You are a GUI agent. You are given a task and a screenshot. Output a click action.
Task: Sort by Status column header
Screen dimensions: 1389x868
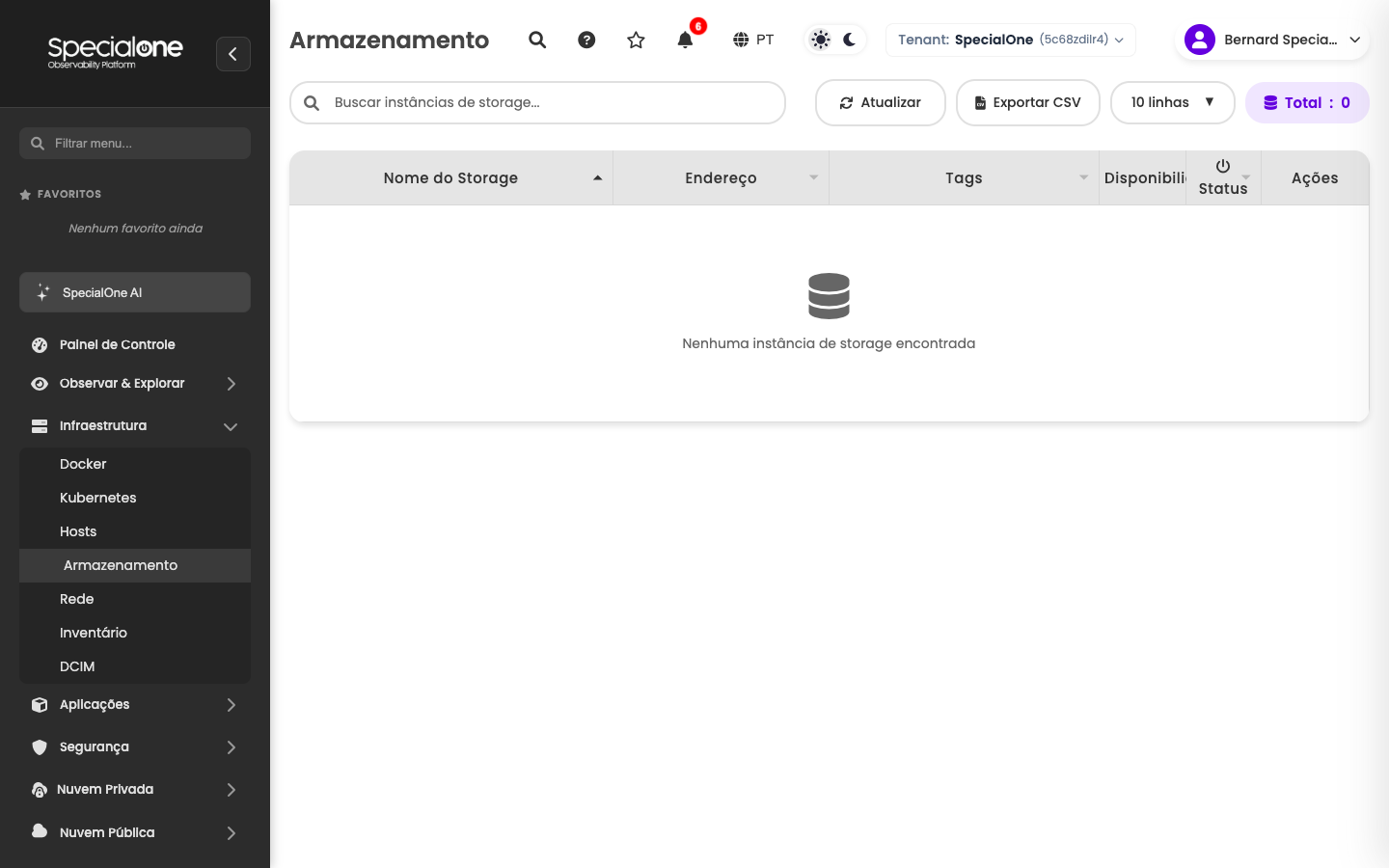1223,177
